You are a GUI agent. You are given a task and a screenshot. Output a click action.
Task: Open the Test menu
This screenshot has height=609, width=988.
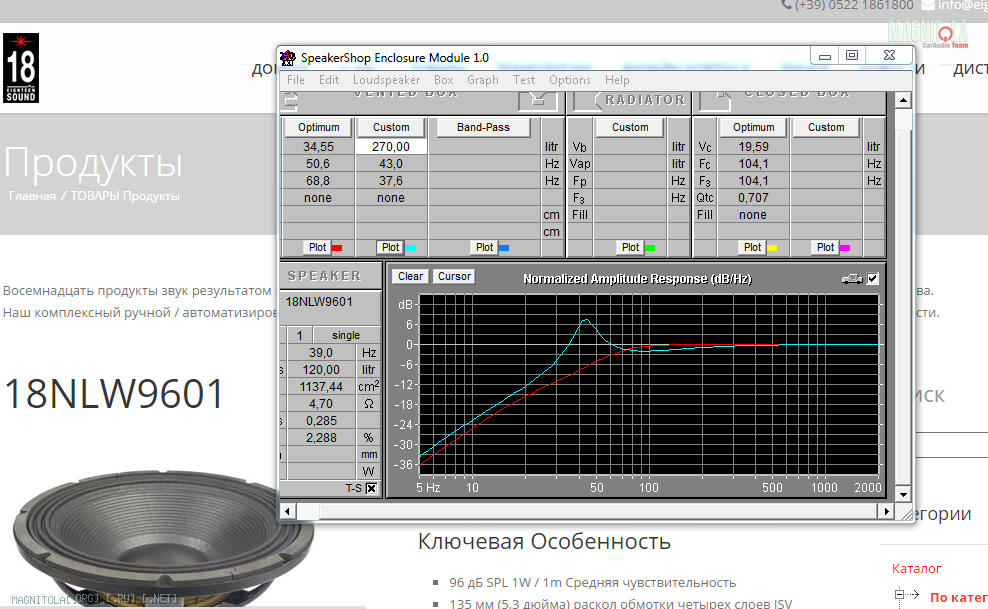click(x=524, y=80)
